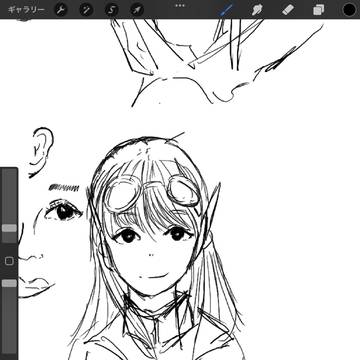Viewport: 360px width, 360px height.
Task: Click the brush opacity slider handle
Action: tap(9, 283)
